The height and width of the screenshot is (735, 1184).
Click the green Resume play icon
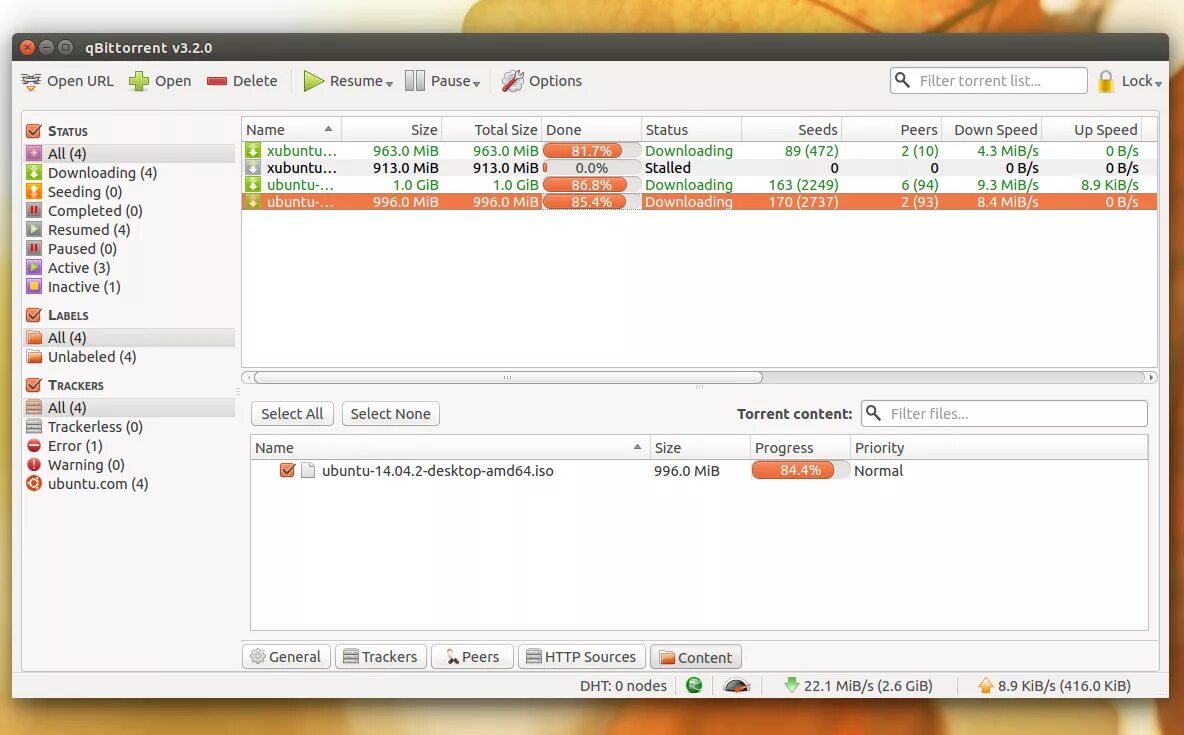313,81
